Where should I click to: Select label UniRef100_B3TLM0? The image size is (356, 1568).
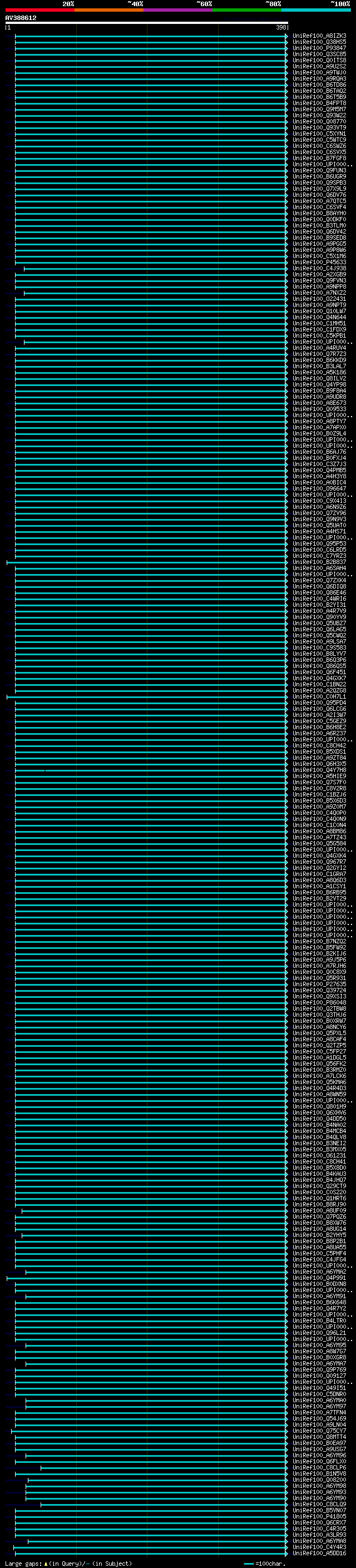point(319,226)
